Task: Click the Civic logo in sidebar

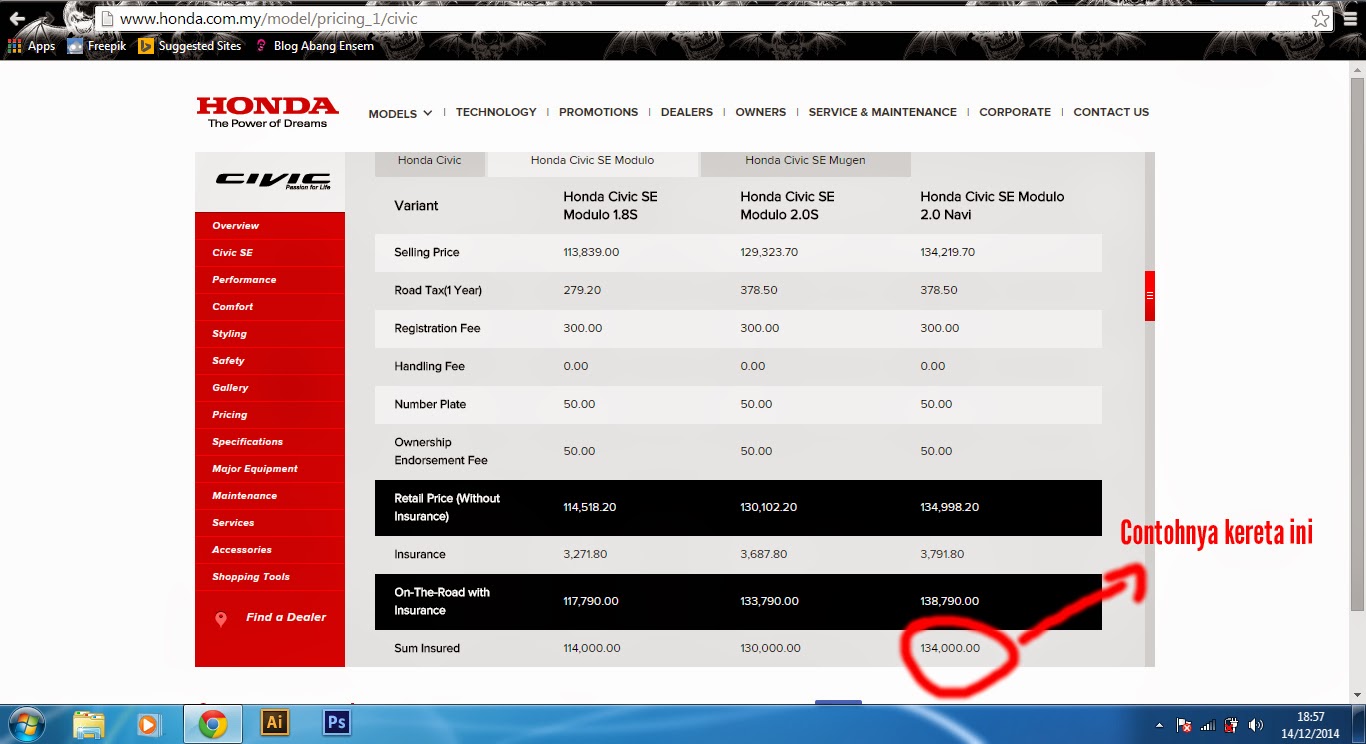Action: [273, 180]
